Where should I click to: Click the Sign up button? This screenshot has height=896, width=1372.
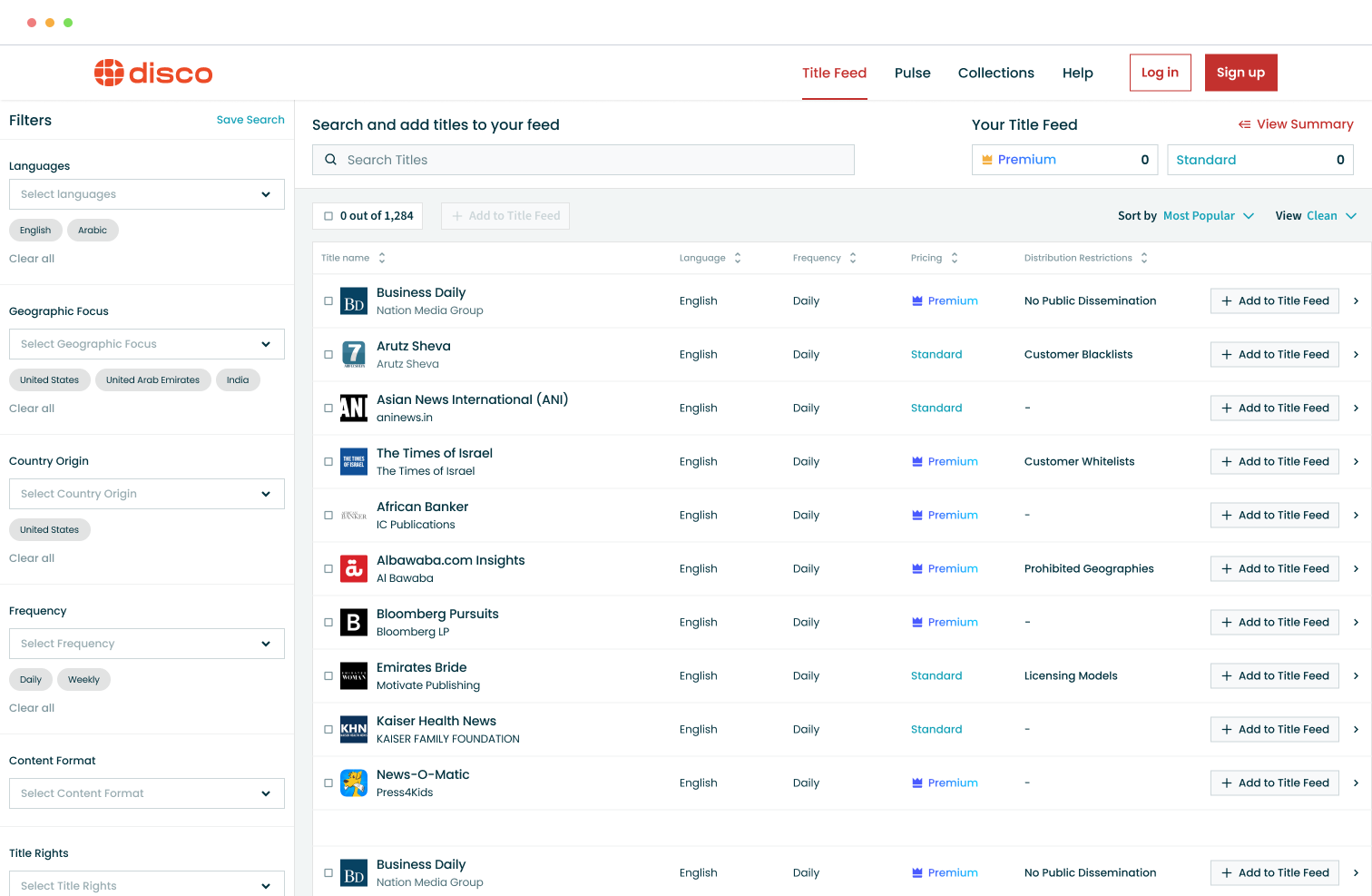click(x=1240, y=73)
